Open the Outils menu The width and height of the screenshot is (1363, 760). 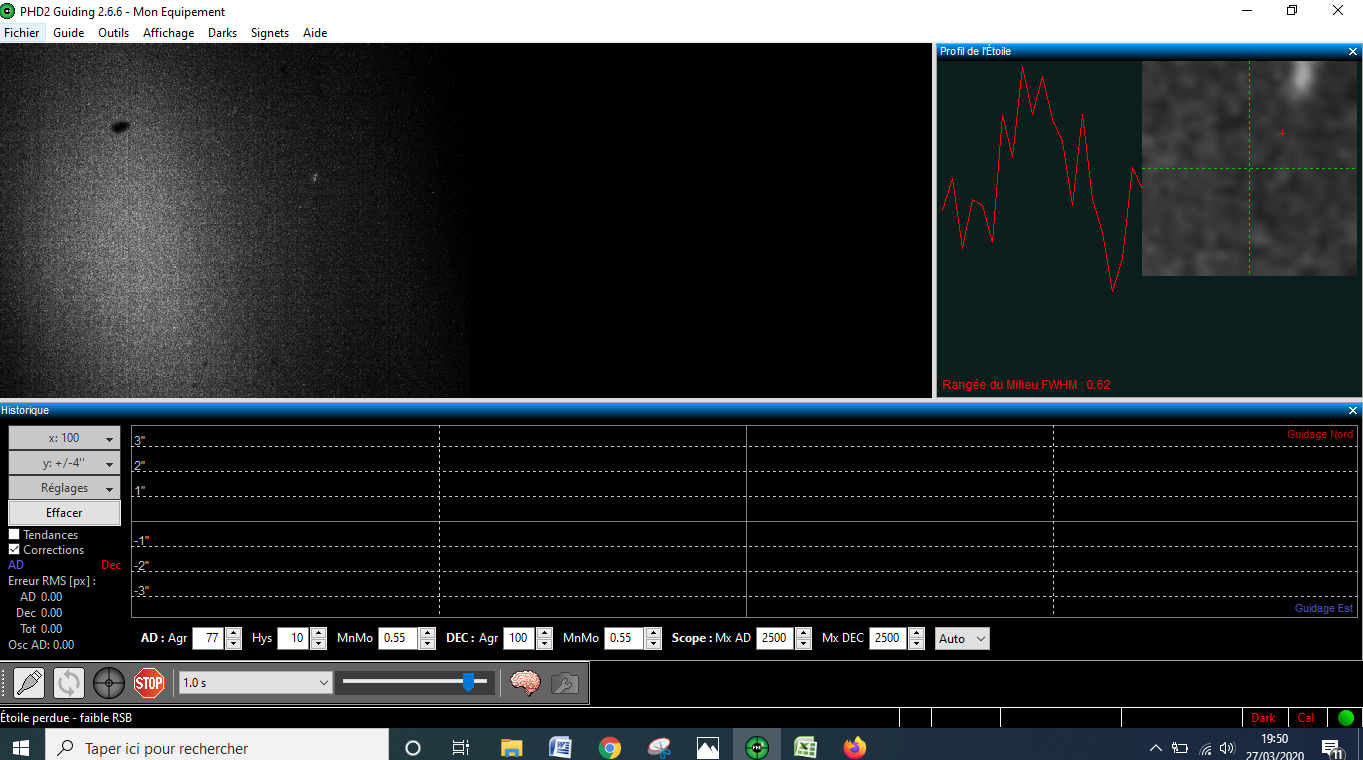coord(114,33)
